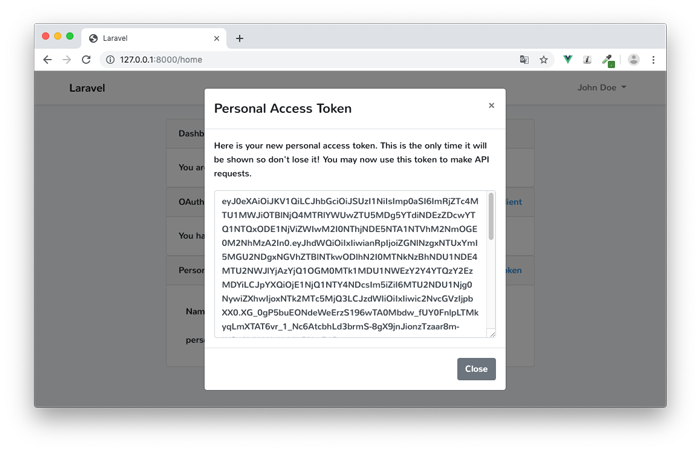Click the token textarea scrollbar thumb
This screenshot has height=452, width=700.
coord(491,216)
